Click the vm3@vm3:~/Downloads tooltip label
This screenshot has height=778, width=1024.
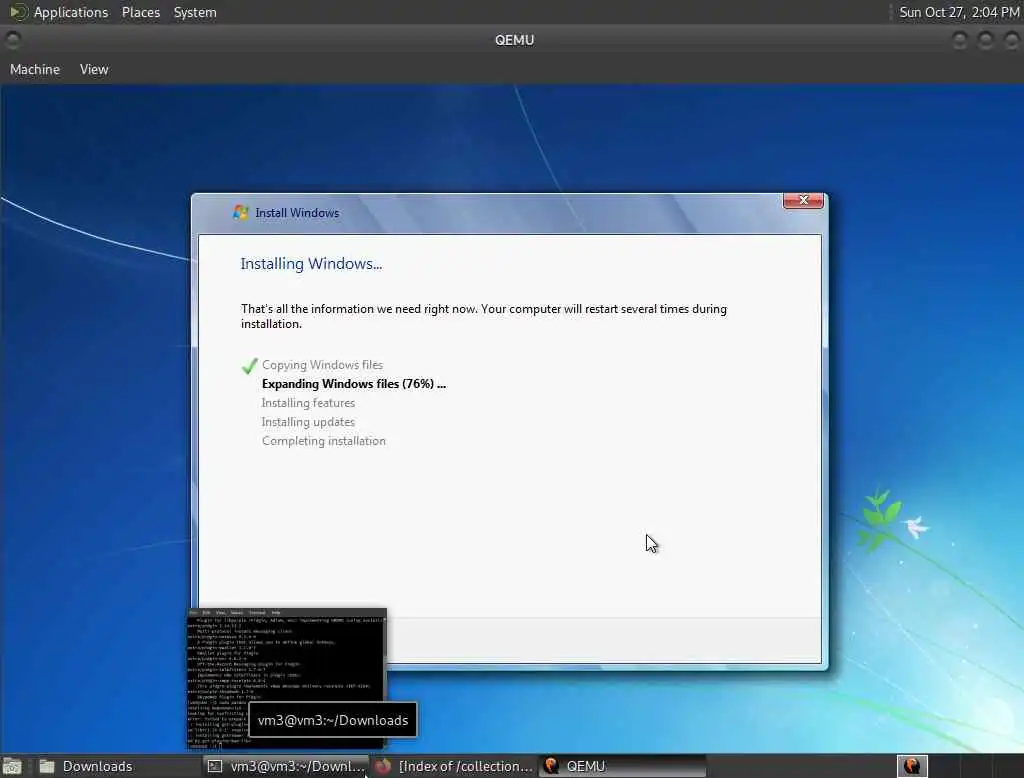click(333, 720)
